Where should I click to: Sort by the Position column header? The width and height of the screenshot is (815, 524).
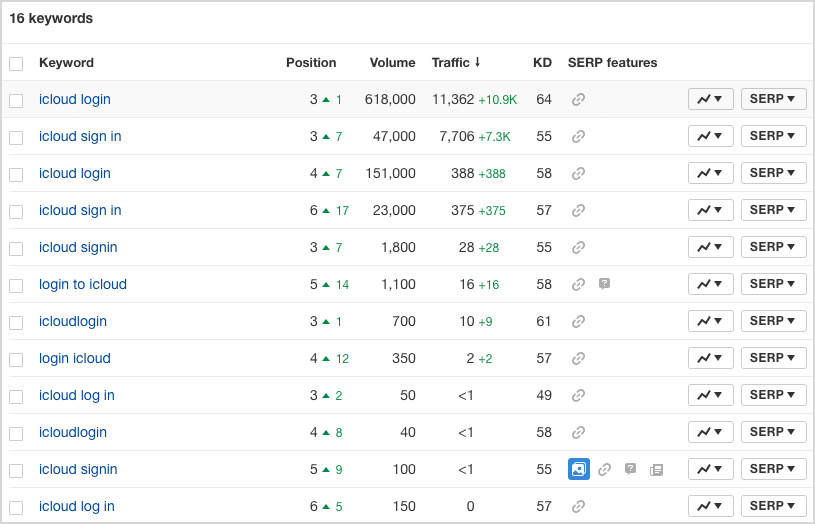pos(311,63)
